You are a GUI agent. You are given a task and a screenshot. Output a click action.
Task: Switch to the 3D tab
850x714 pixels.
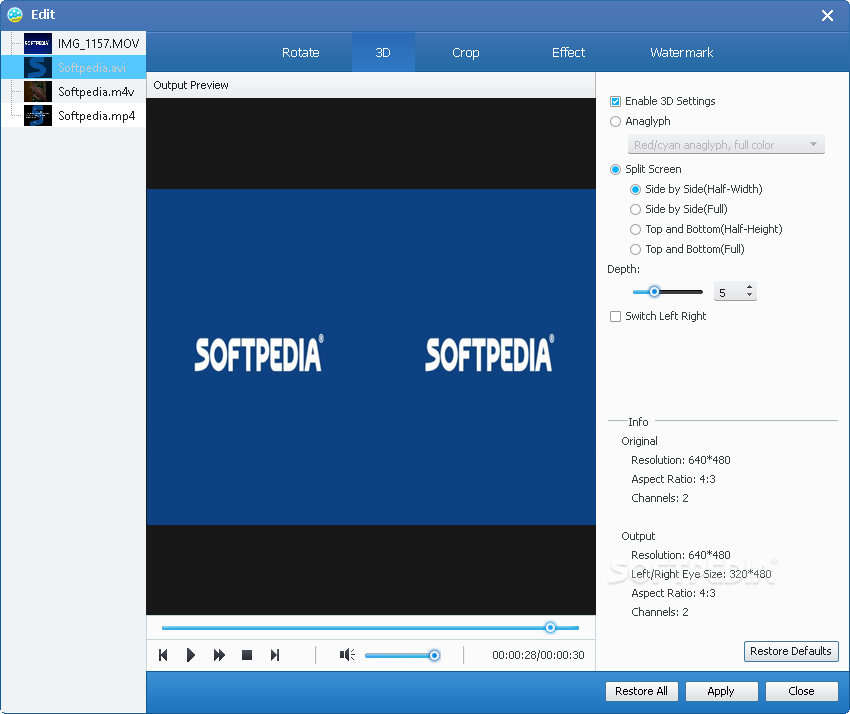383,53
